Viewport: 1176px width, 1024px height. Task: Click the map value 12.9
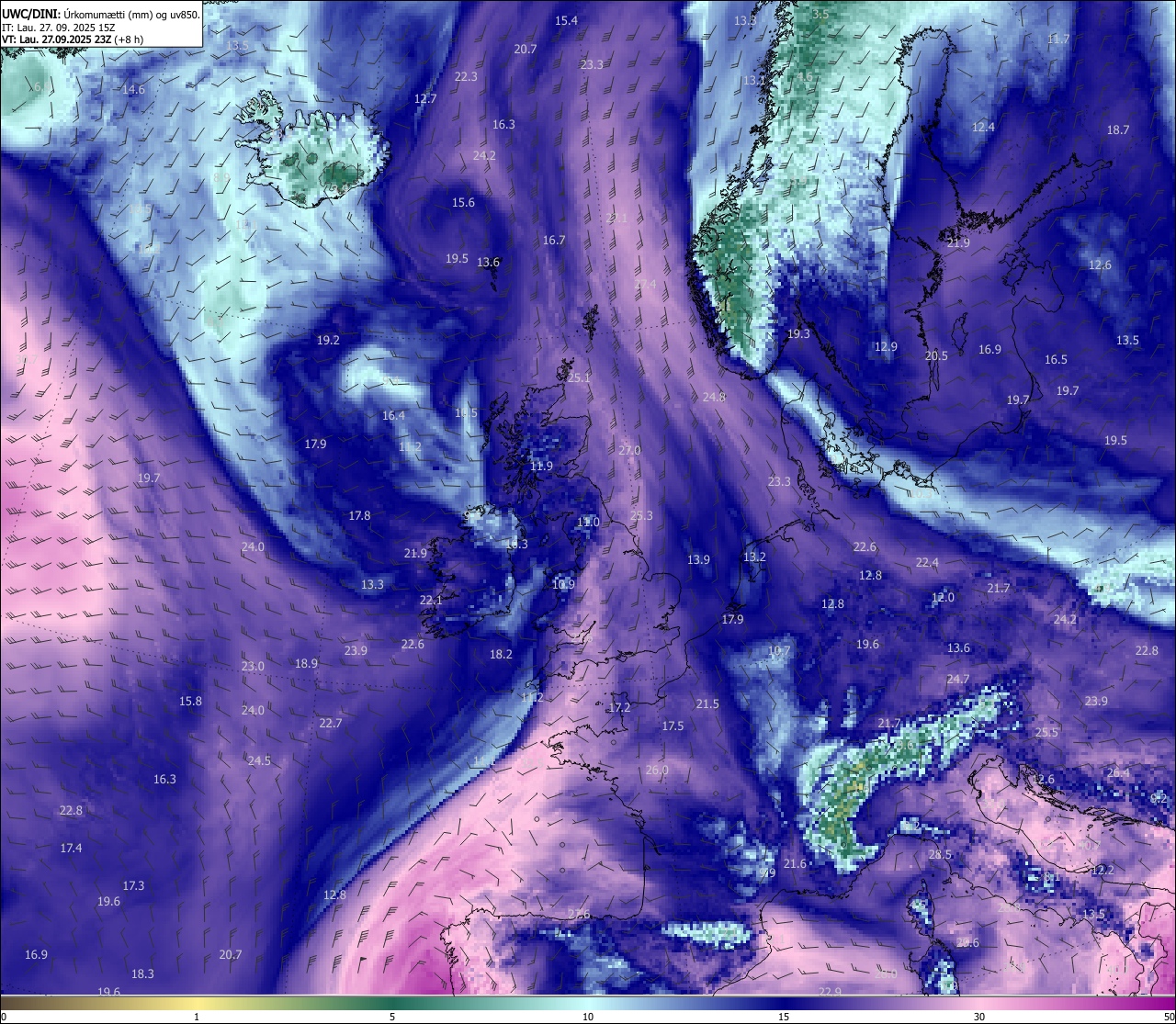pyautogui.click(x=885, y=346)
